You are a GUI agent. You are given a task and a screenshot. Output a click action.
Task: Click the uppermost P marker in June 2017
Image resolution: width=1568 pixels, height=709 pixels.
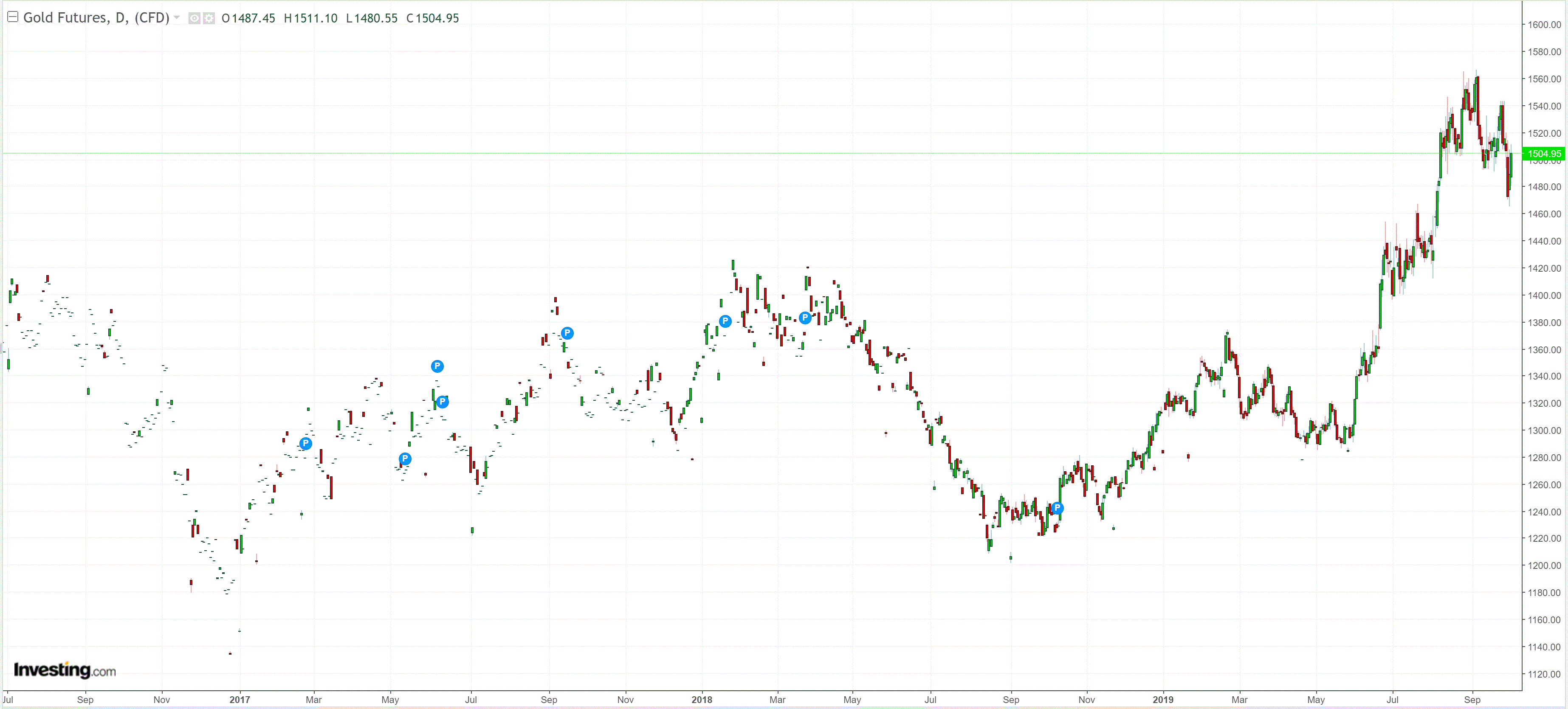(437, 366)
